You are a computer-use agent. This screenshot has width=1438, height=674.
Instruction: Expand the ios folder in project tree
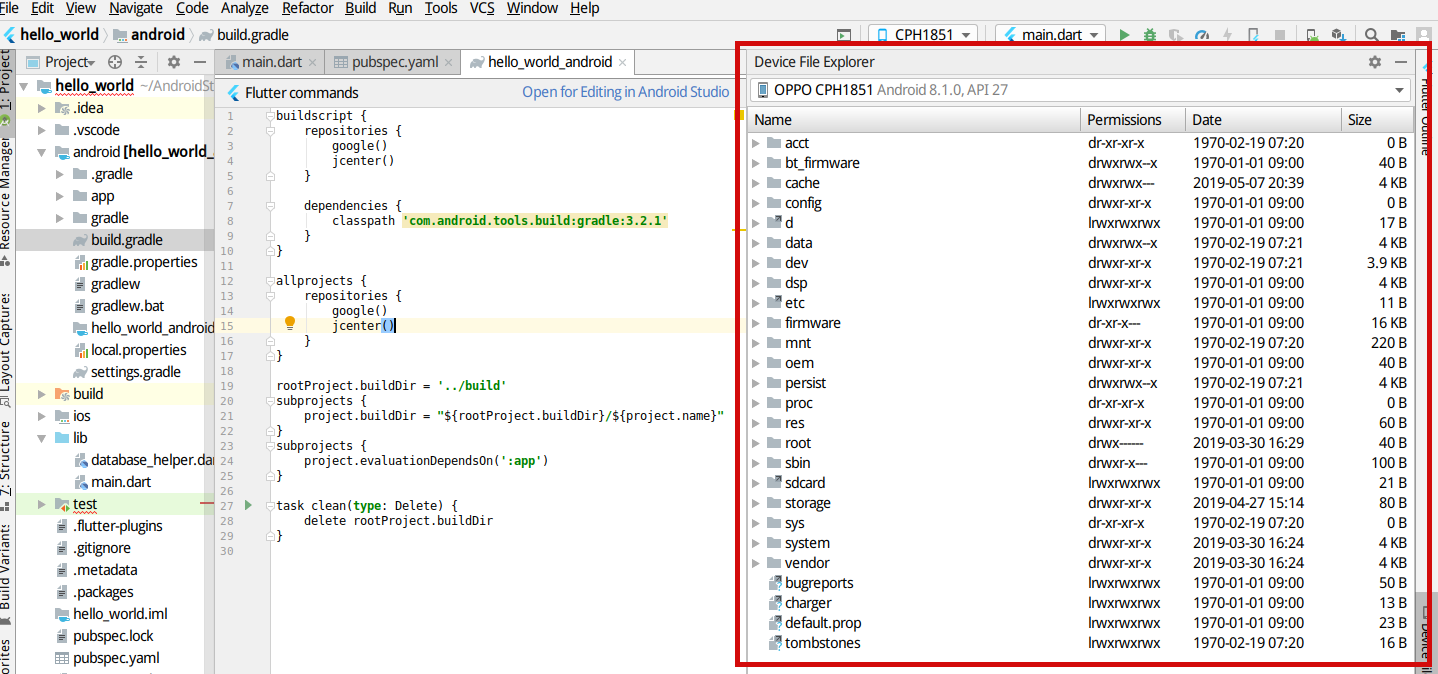pos(42,416)
